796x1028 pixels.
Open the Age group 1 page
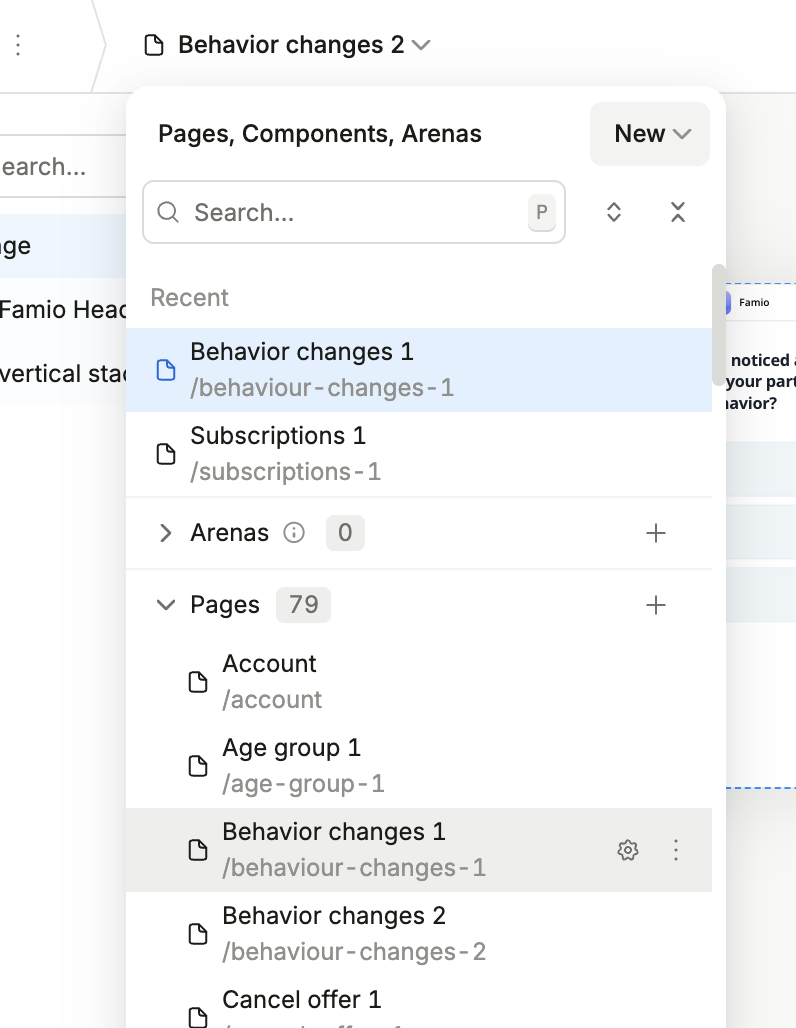(x=291, y=765)
